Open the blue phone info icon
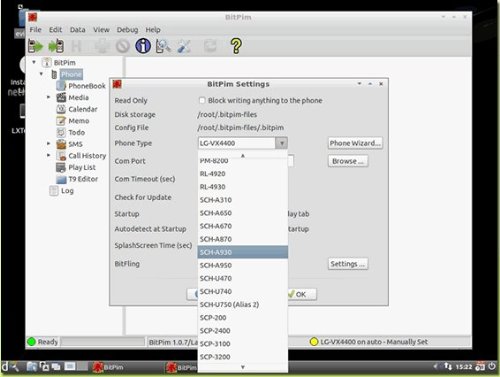The width and height of the screenshot is (500, 377). 143,46
